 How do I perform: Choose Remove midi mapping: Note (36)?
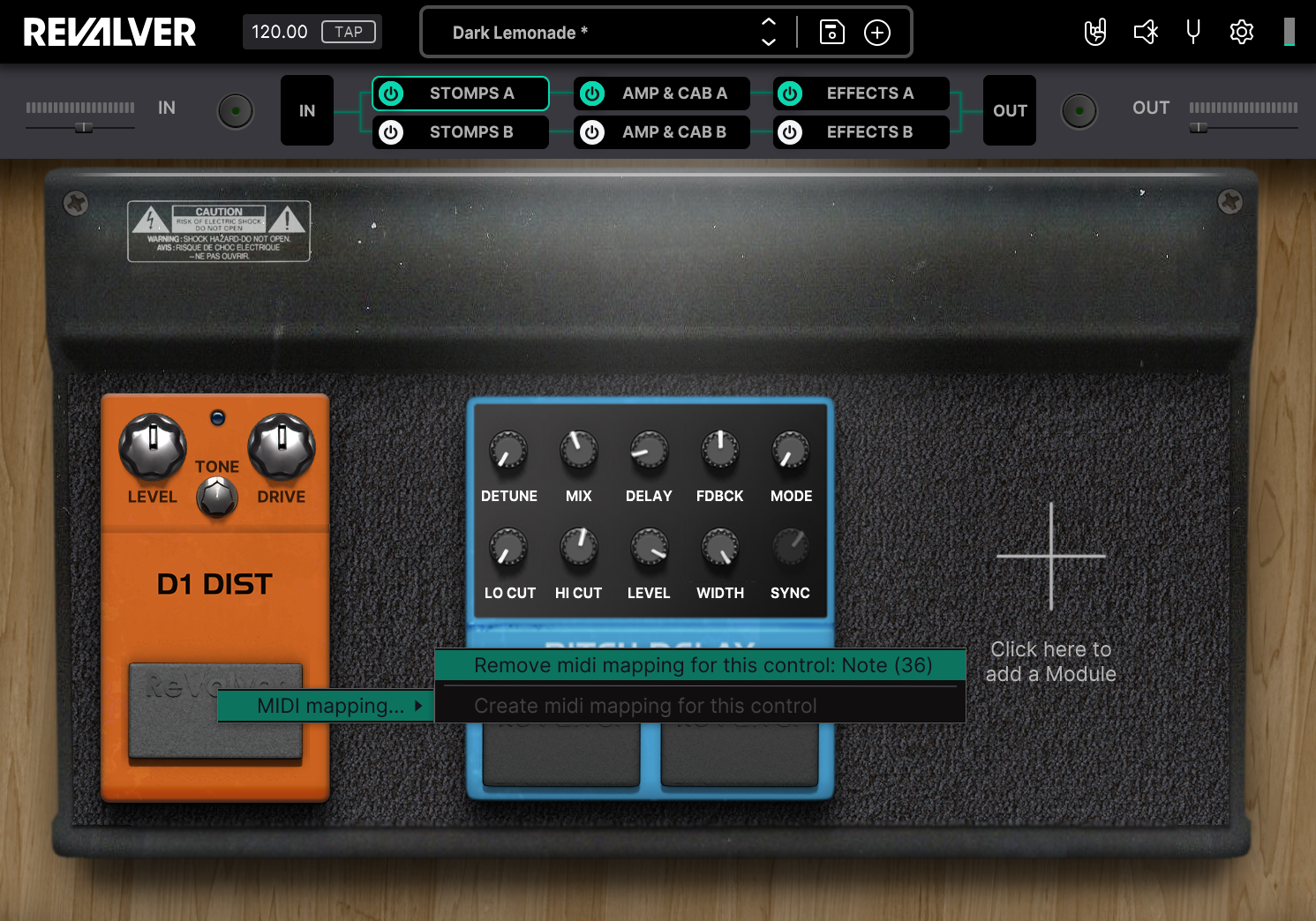pyautogui.click(x=701, y=665)
